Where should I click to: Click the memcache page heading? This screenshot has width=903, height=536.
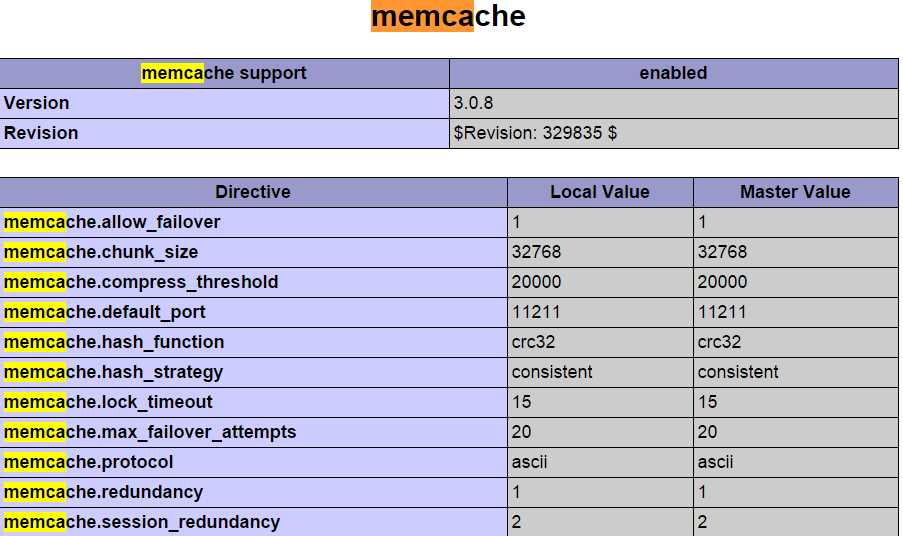[448, 16]
